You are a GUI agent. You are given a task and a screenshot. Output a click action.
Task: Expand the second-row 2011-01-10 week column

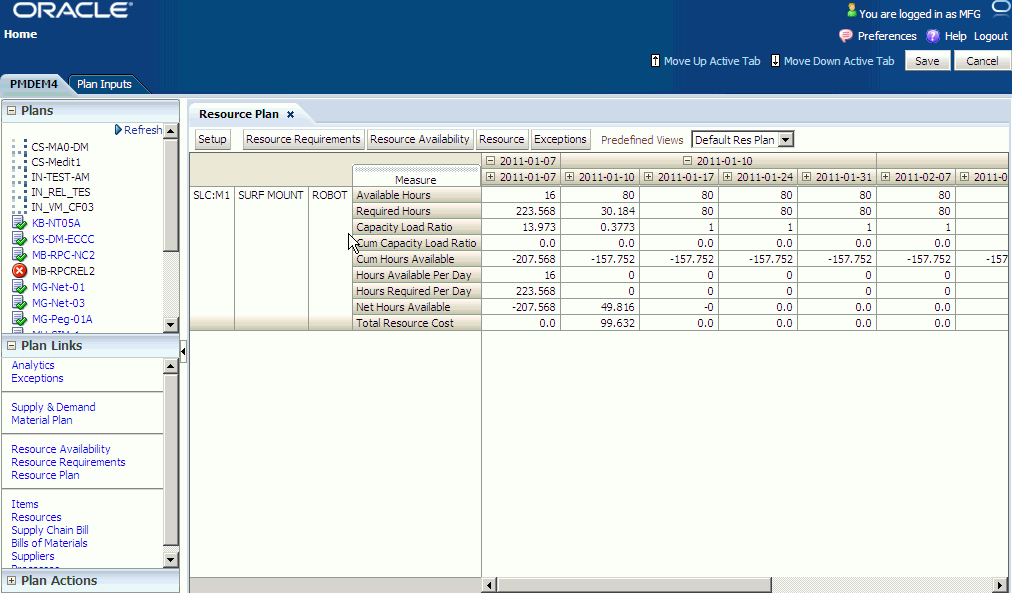[x=569, y=177]
